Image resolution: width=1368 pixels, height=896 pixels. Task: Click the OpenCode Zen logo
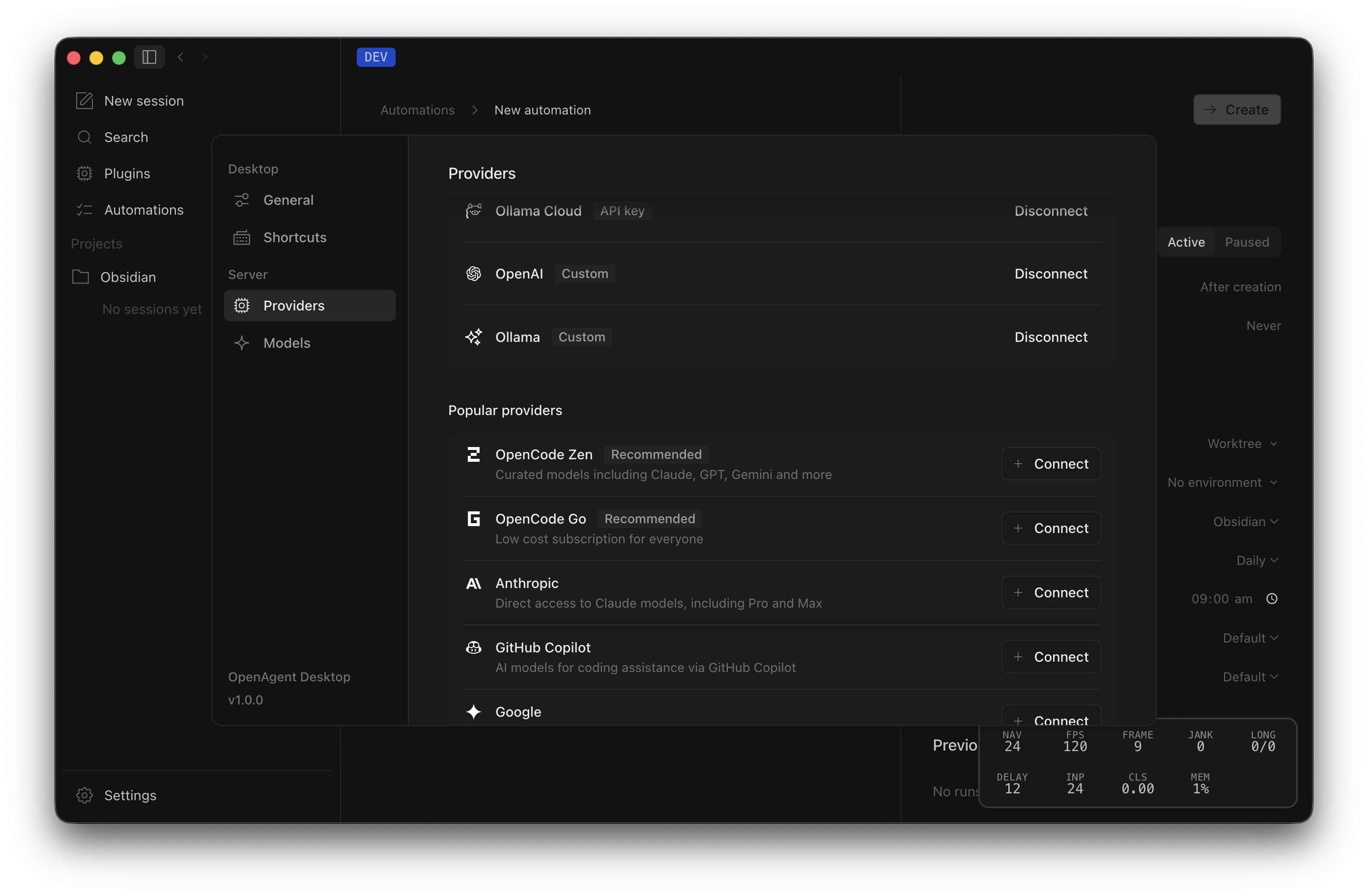474,454
